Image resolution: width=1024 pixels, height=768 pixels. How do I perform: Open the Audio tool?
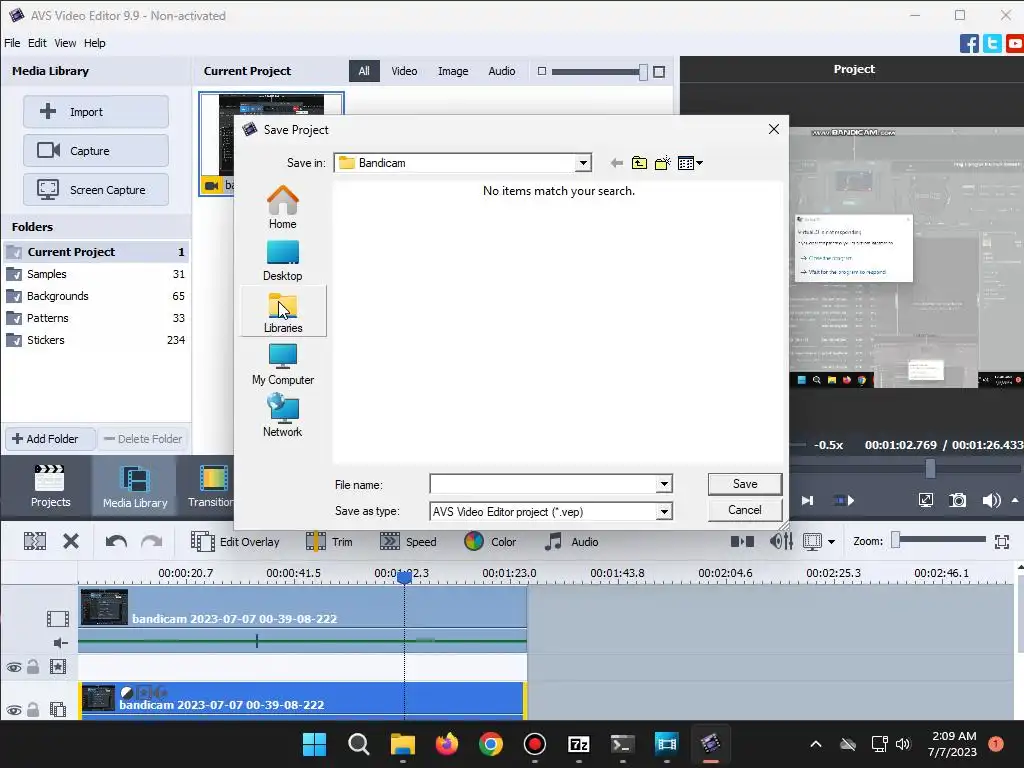point(571,541)
